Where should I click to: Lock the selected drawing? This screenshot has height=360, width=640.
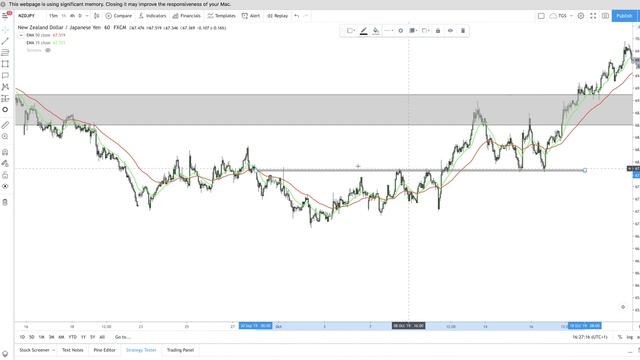point(438,31)
